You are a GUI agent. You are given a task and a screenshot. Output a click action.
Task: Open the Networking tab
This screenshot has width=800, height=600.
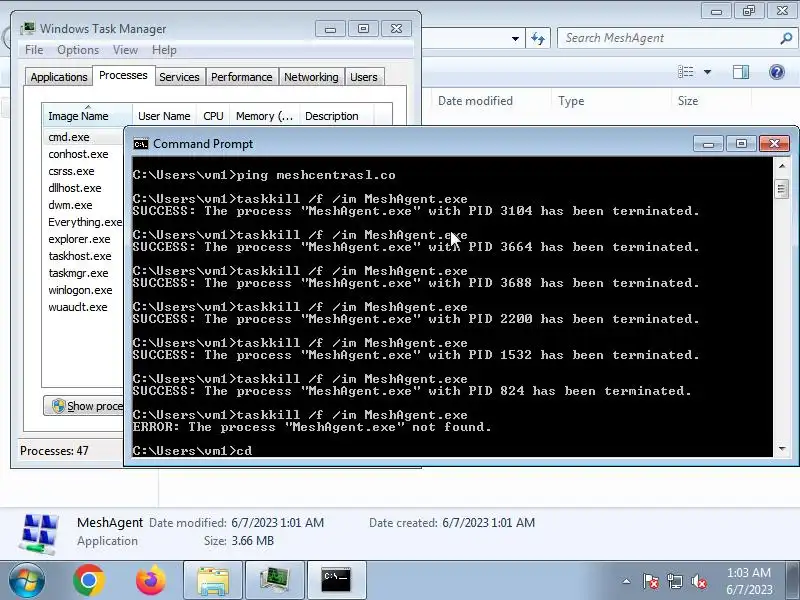[x=311, y=77]
